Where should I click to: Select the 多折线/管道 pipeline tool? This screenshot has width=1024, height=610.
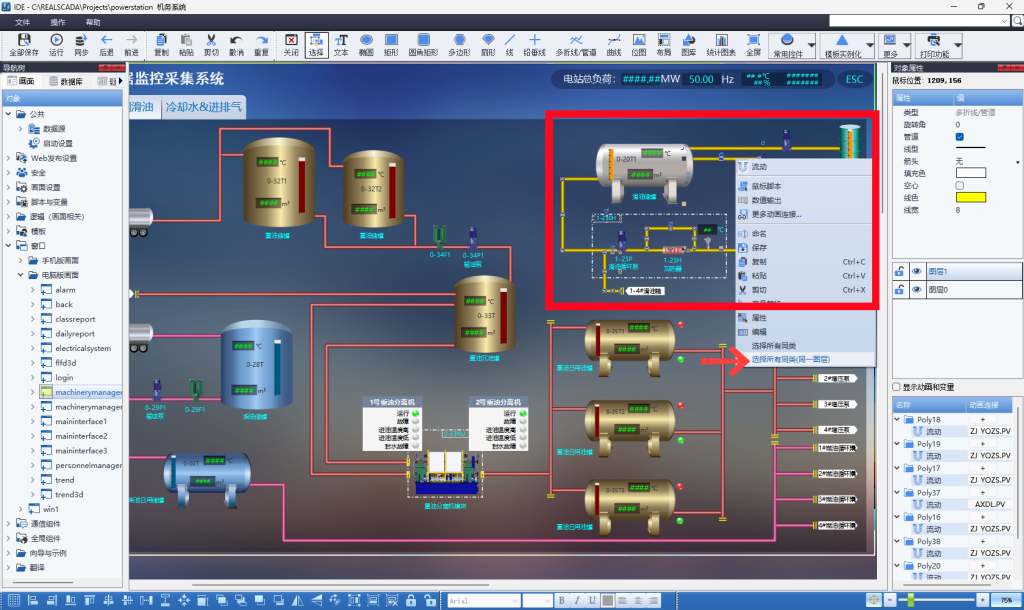[x=575, y=43]
